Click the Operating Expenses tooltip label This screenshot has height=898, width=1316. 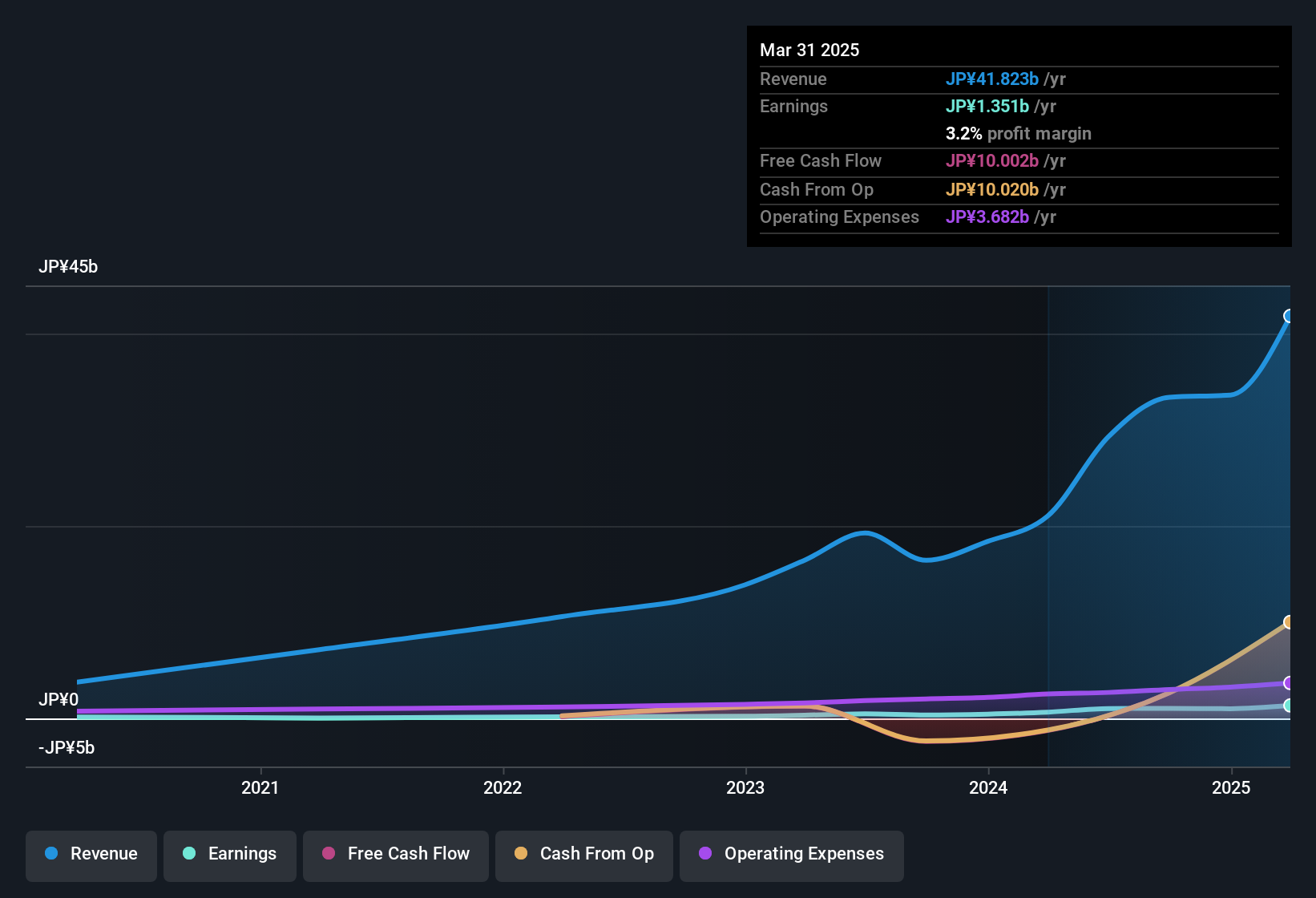point(839,217)
